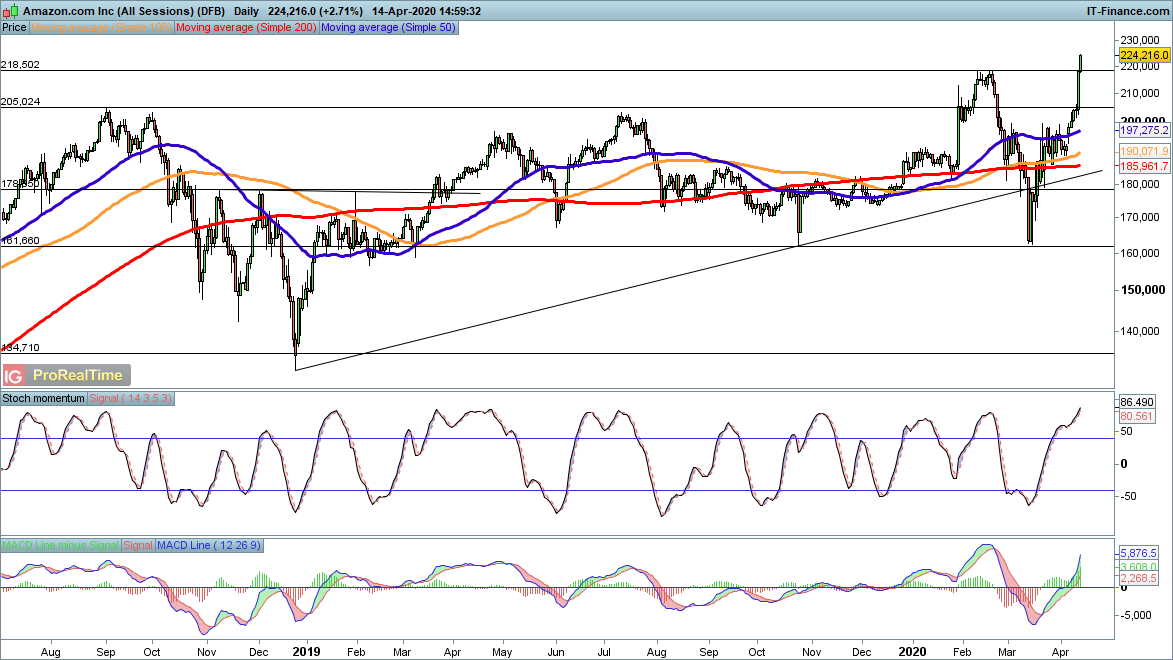Click the -50 level on the Stoch axis
The width and height of the screenshot is (1173, 660).
pos(1127,496)
